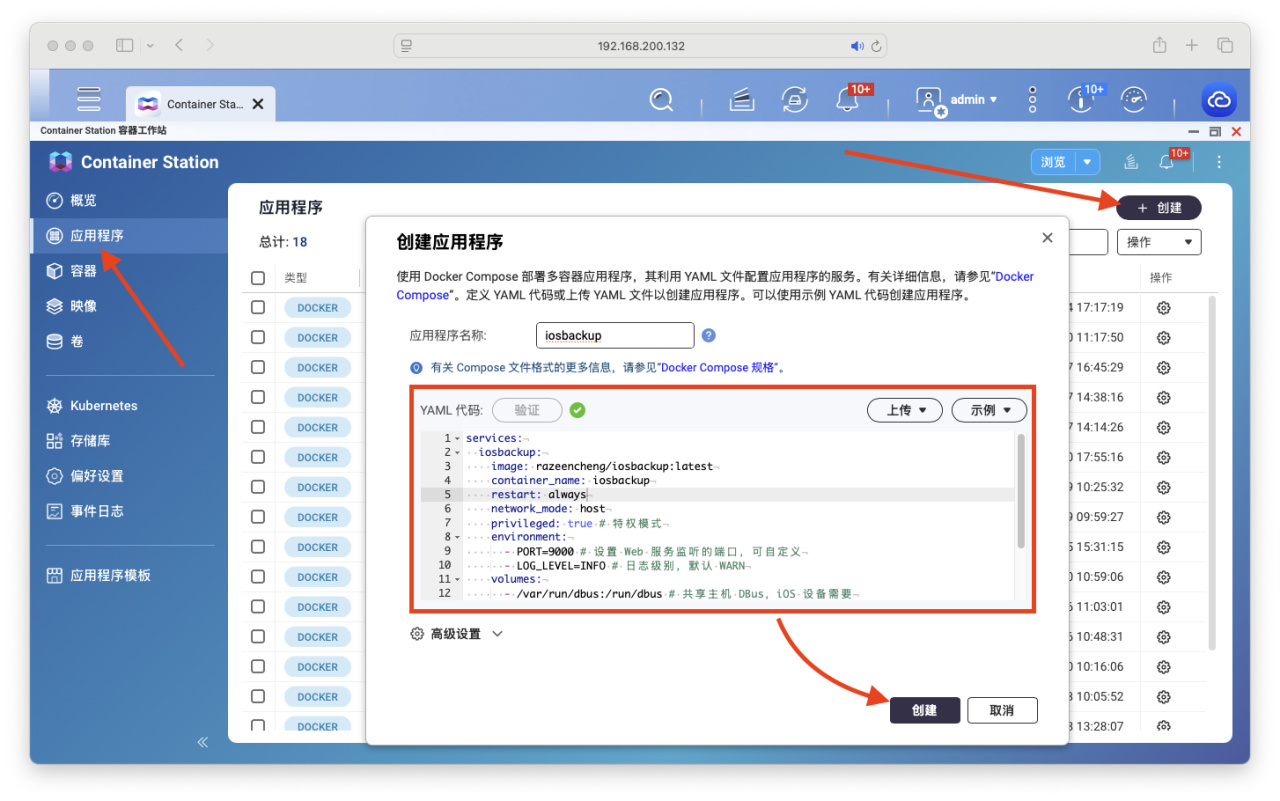
Task: Confirm with the dialog's dark 创建 button
Action: pos(925,710)
